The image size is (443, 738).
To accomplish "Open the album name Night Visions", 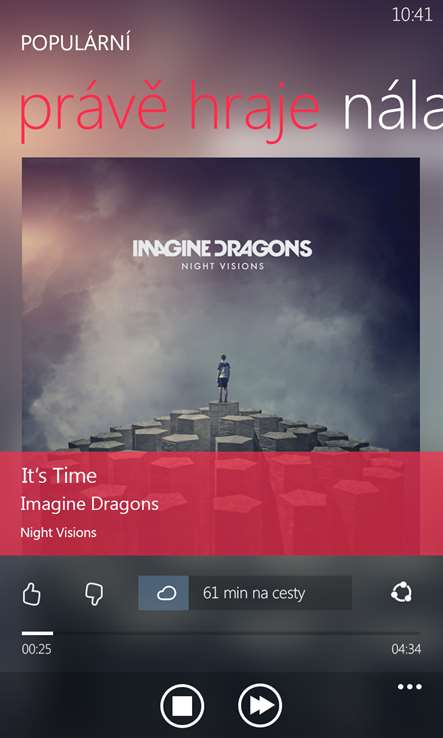I will click(58, 533).
